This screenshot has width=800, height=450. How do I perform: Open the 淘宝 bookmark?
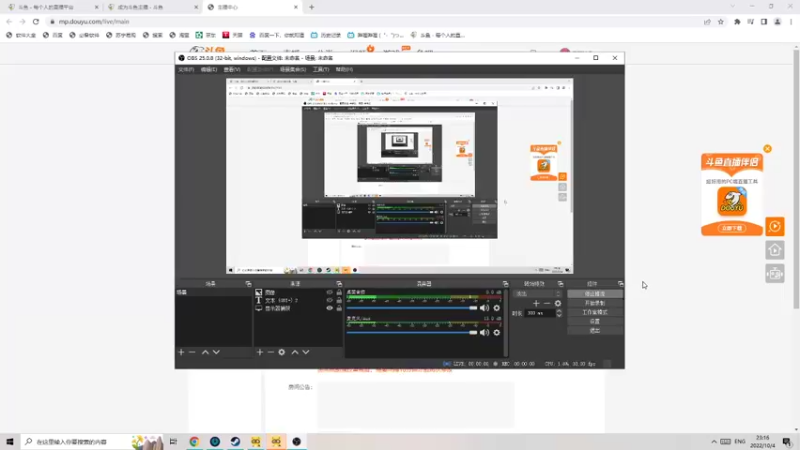(x=180, y=35)
